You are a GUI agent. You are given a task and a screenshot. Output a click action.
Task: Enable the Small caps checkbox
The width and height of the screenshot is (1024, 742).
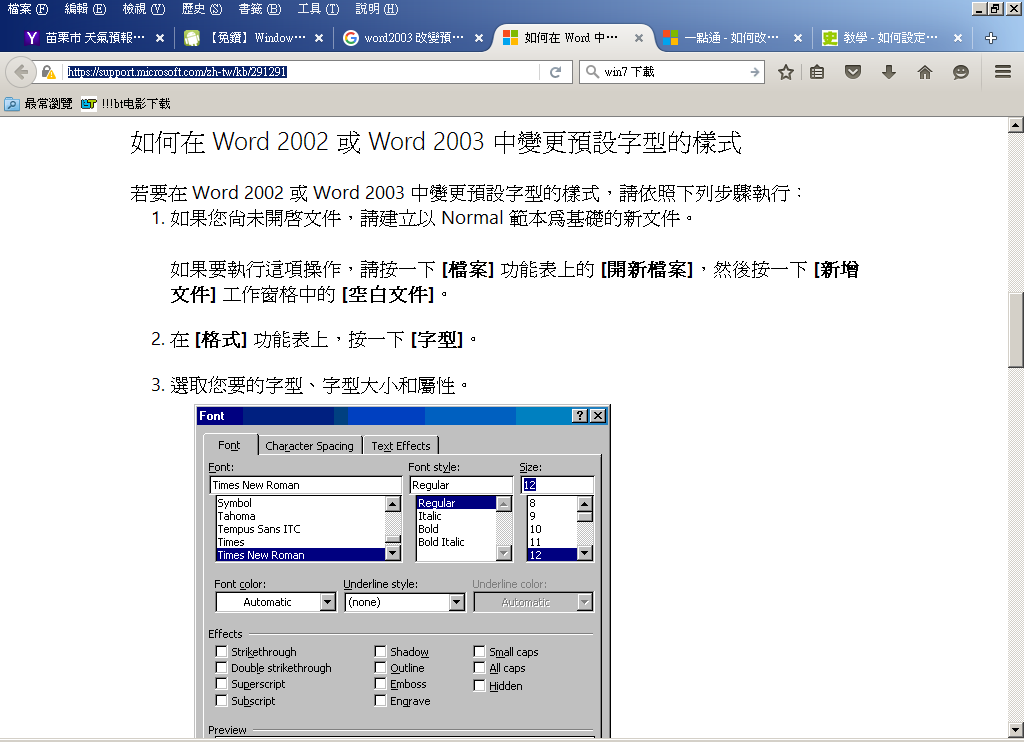[479, 651]
